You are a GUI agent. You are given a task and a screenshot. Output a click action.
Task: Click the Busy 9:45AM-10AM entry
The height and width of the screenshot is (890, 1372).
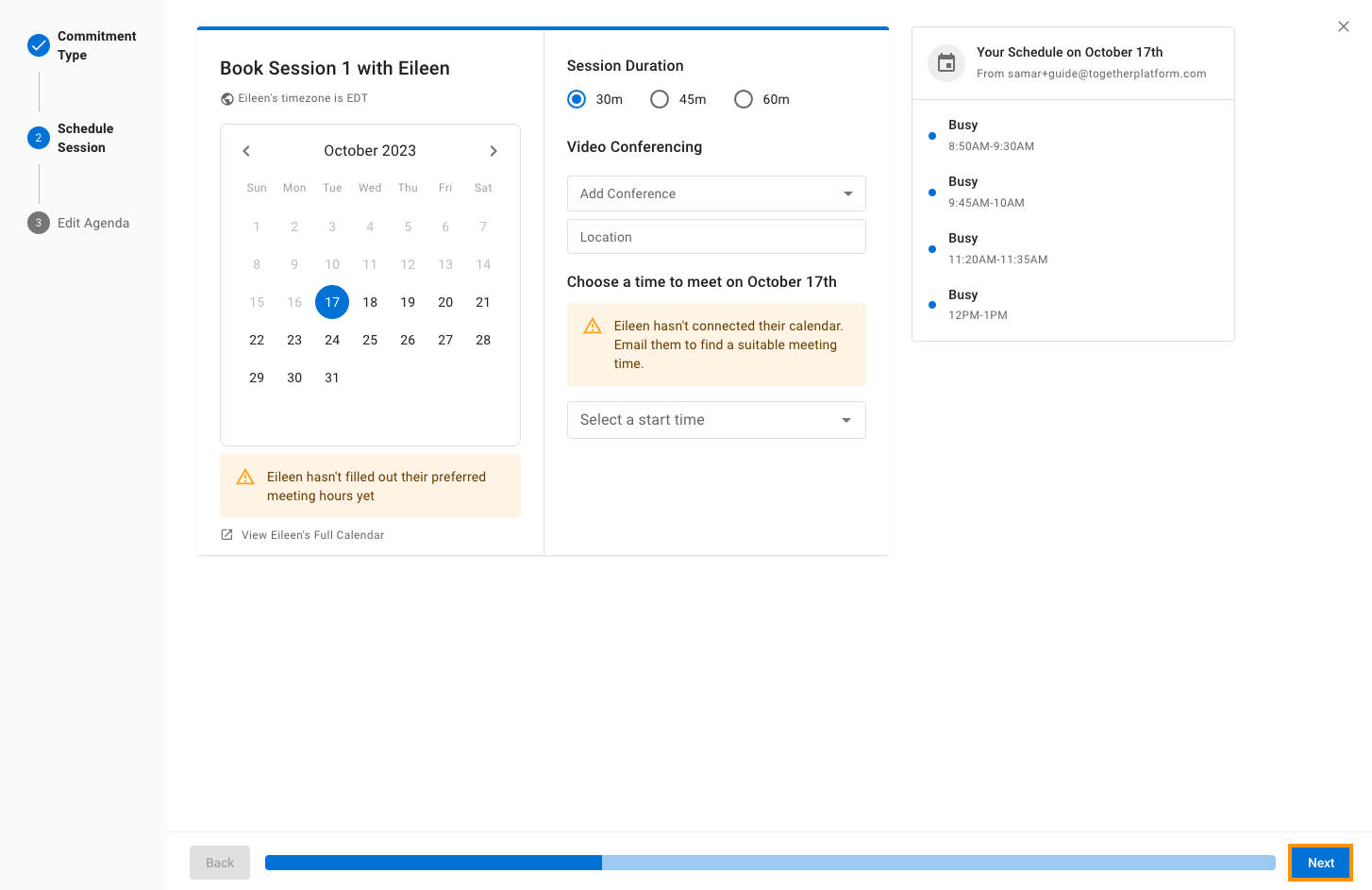(x=1073, y=192)
